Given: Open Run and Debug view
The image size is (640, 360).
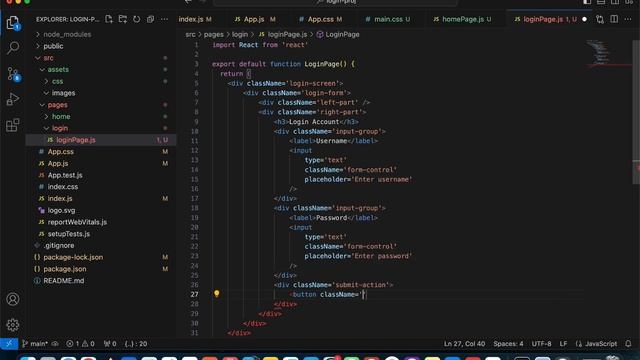Looking at the screenshot, I should (13, 99).
